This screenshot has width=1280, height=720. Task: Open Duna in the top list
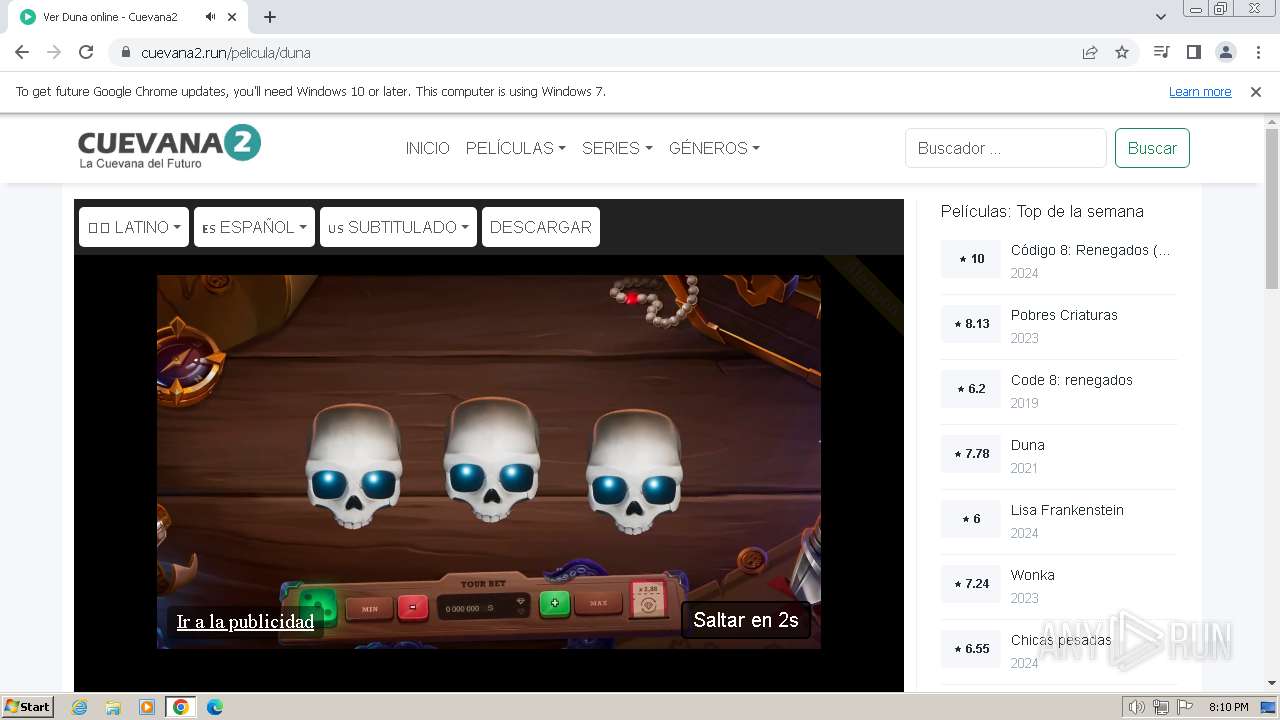[x=1027, y=445]
